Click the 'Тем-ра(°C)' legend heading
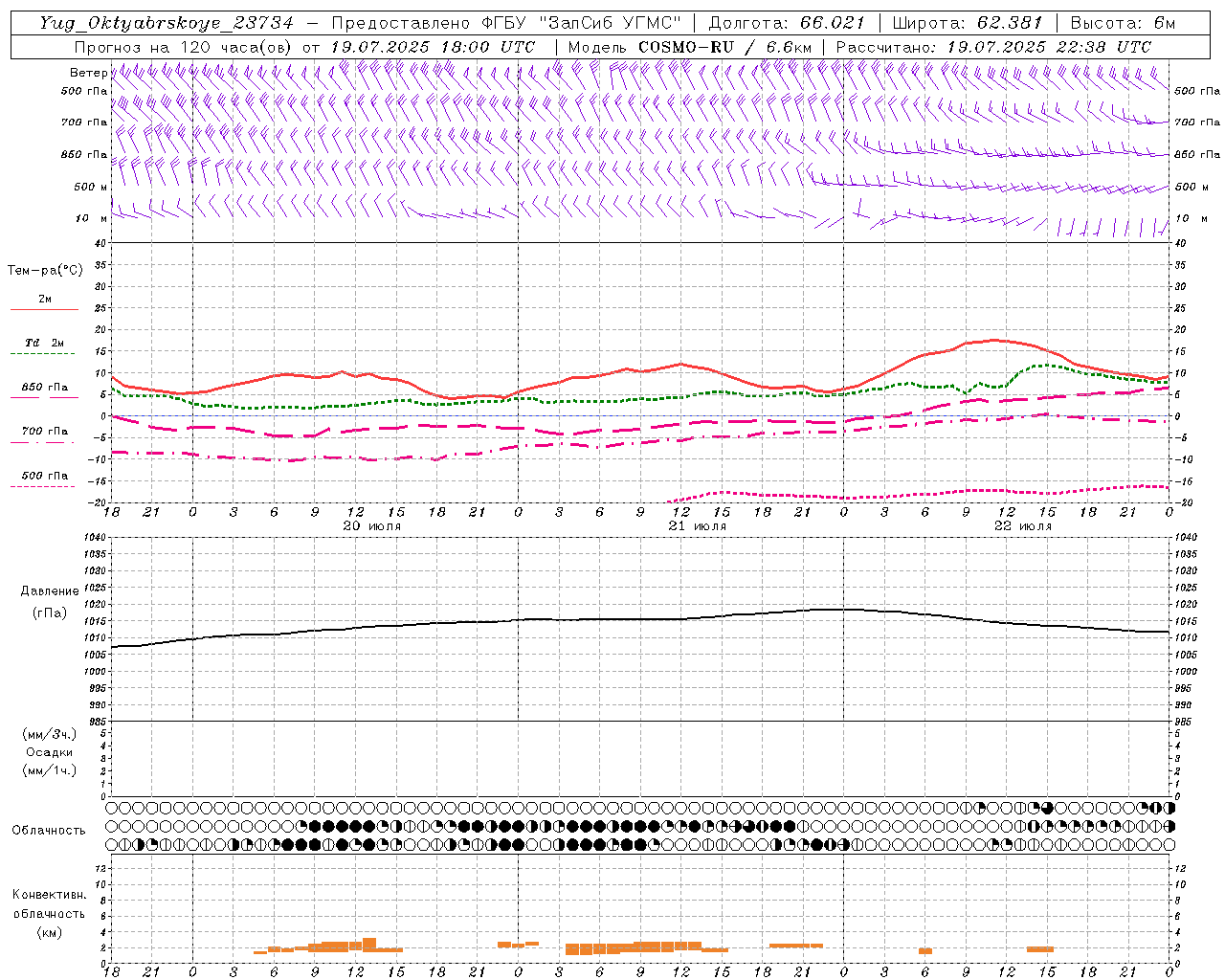The height and width of the screenshot is (980, 1225). tap(45, 271)
